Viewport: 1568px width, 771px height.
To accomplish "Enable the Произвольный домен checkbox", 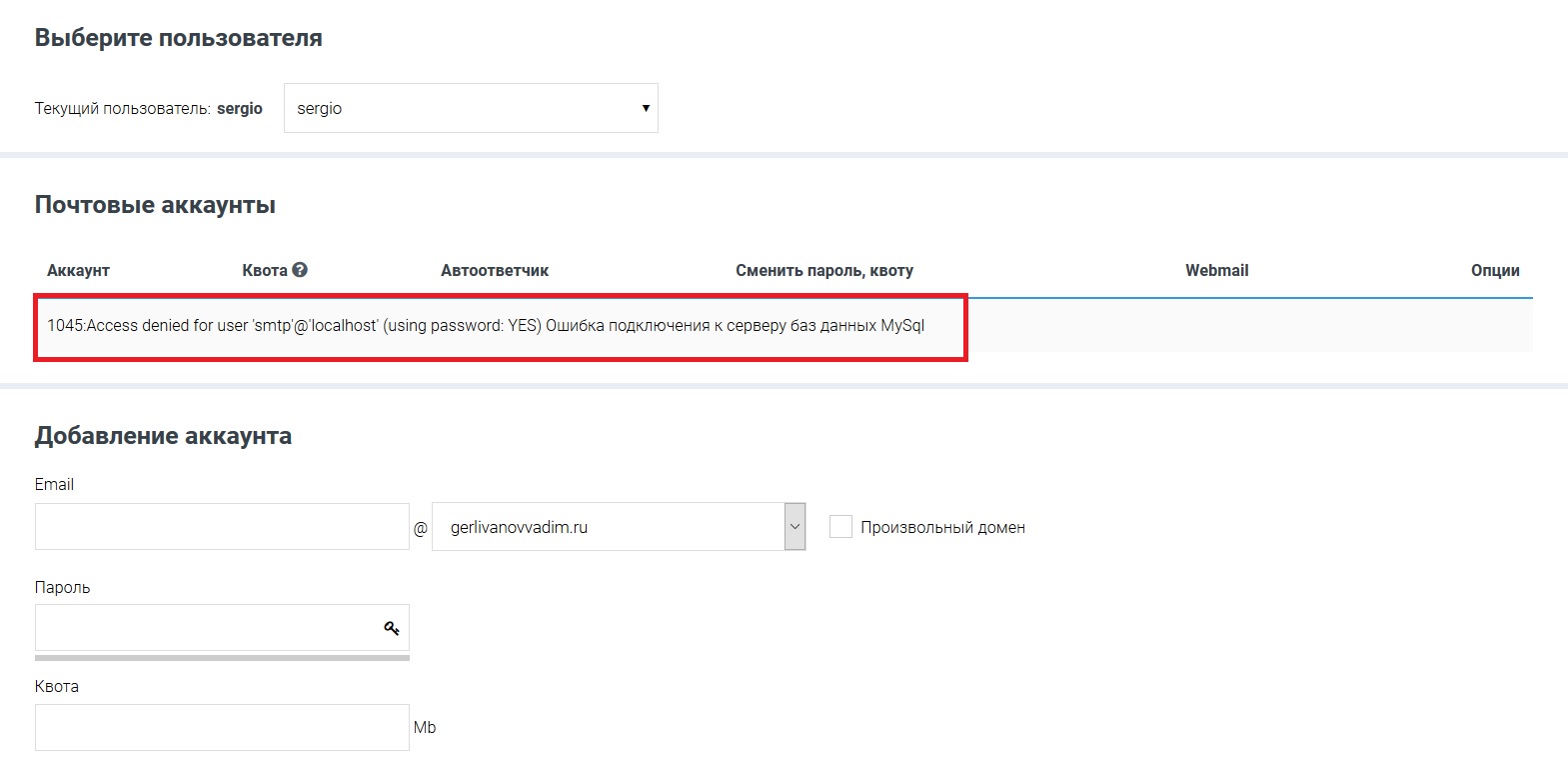I will click(840, 527).
